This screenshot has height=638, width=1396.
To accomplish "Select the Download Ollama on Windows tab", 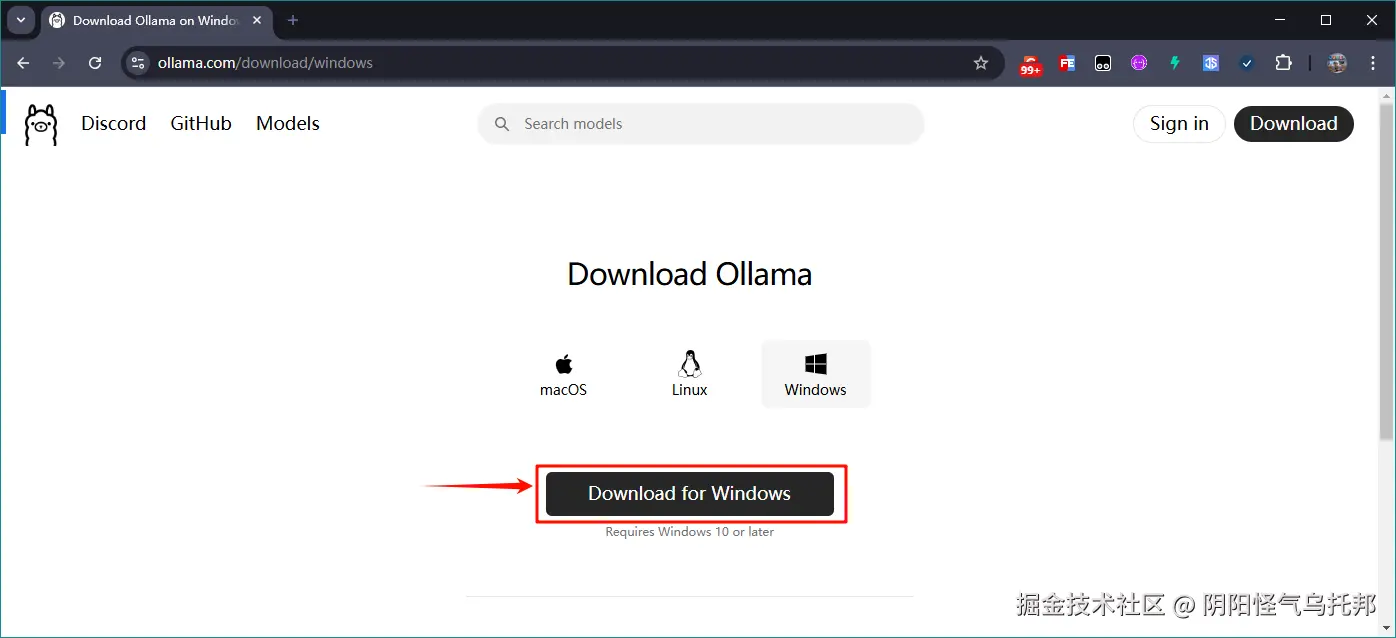I will [150, 19].
